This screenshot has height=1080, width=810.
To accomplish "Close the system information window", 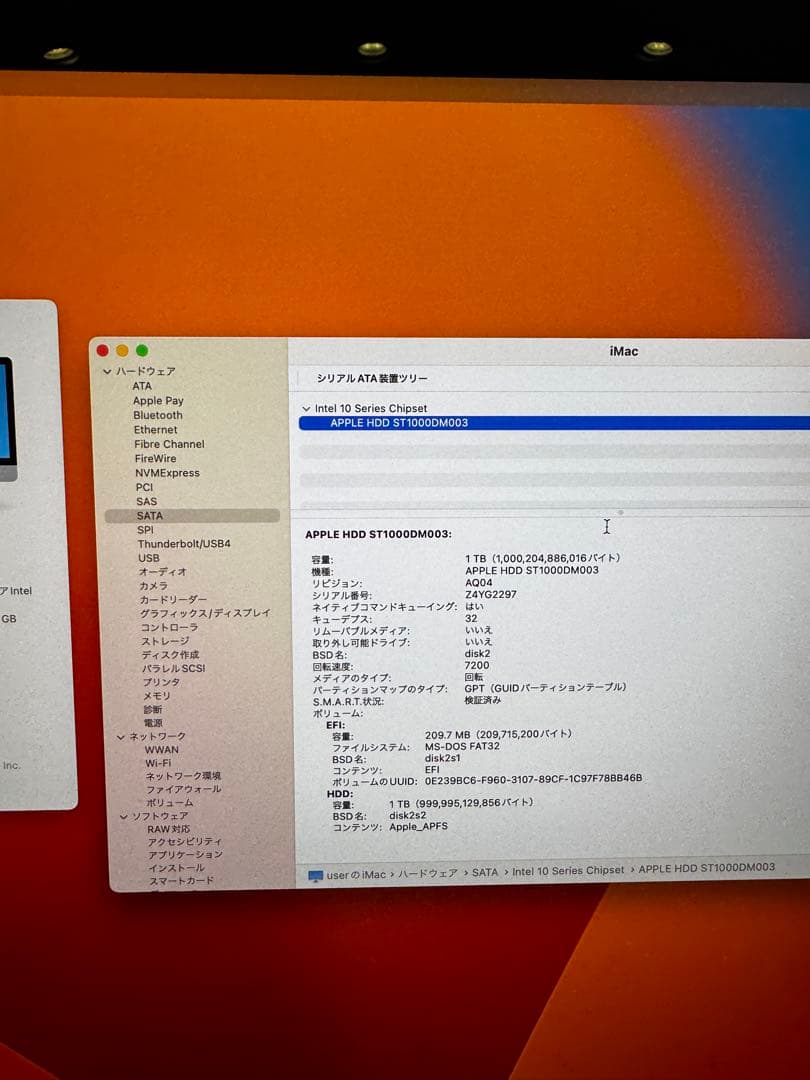I will coord(103,351).
